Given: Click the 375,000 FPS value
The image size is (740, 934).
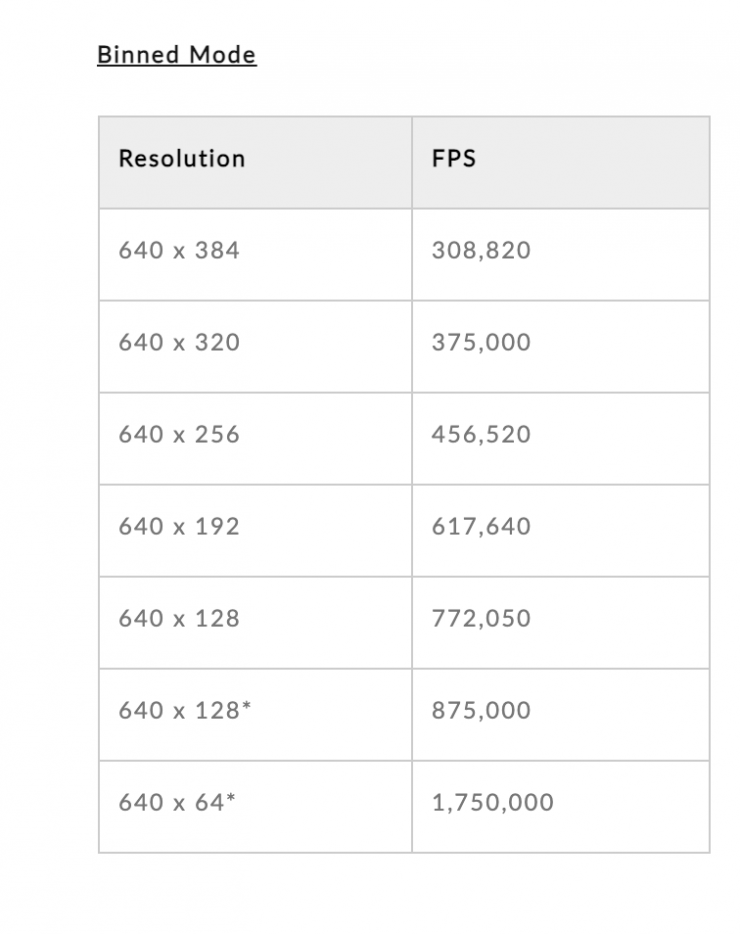Looking at the screenshot, I should point(481,343).
